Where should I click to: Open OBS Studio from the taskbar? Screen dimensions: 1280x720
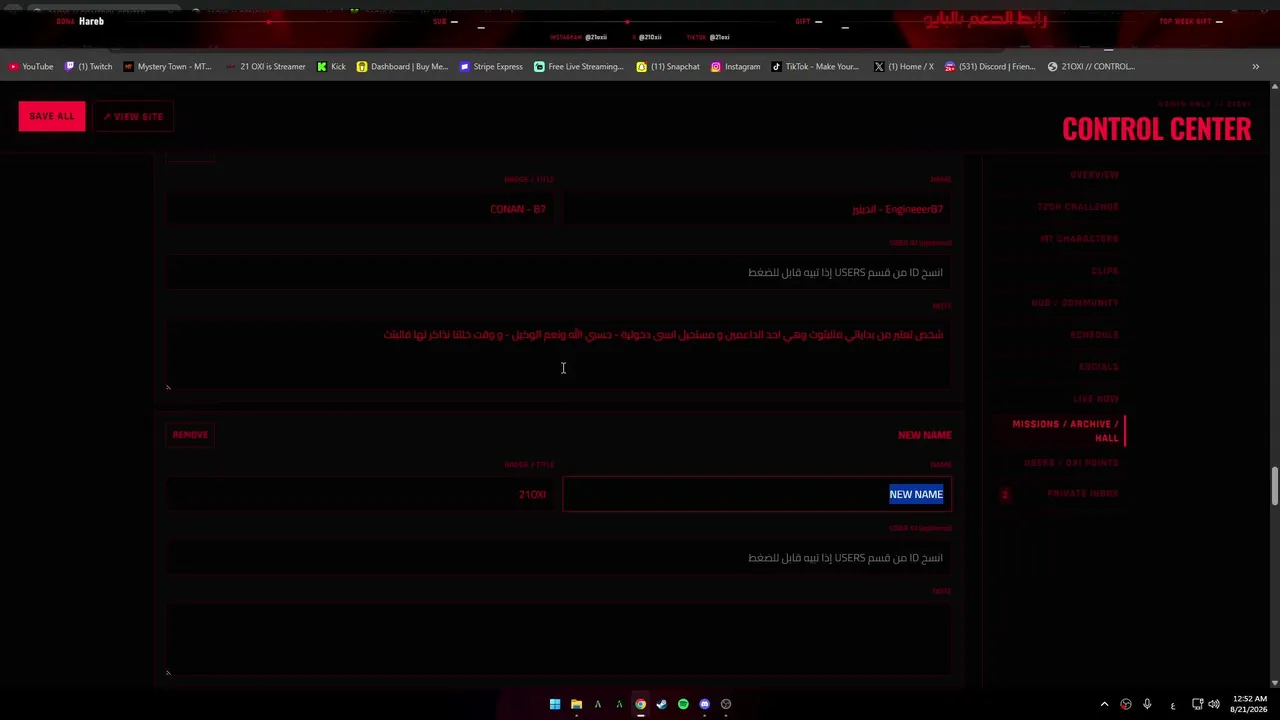pos(726,704)
